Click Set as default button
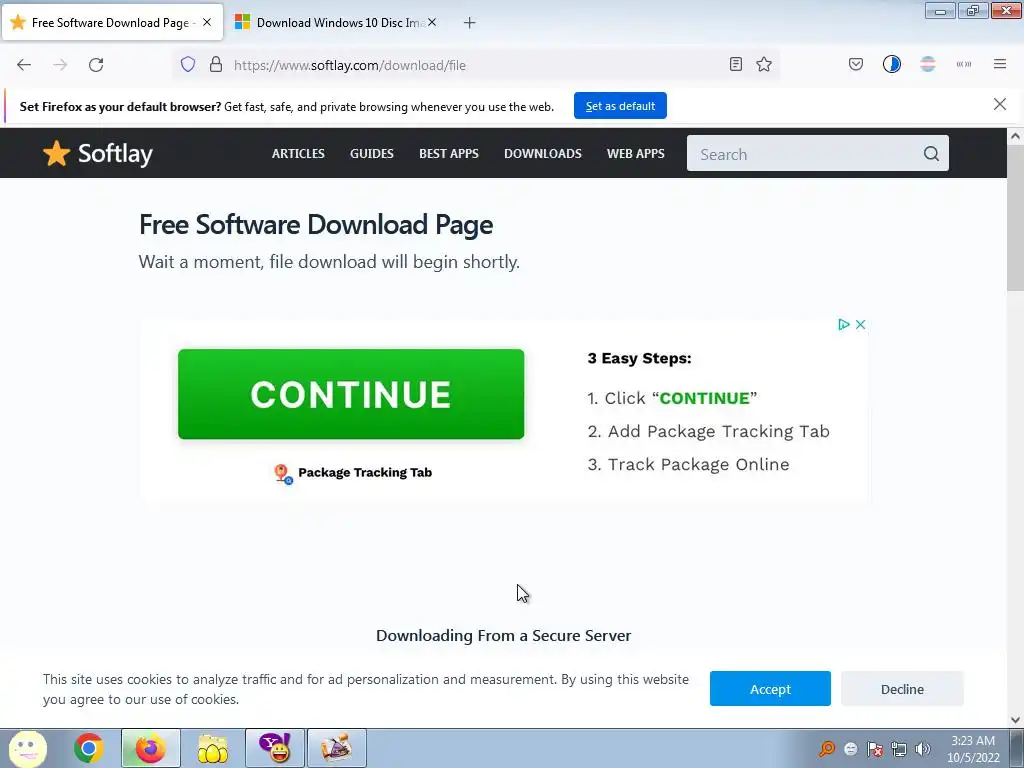This screenshot has width=1024, height=768. click(620, 106)
